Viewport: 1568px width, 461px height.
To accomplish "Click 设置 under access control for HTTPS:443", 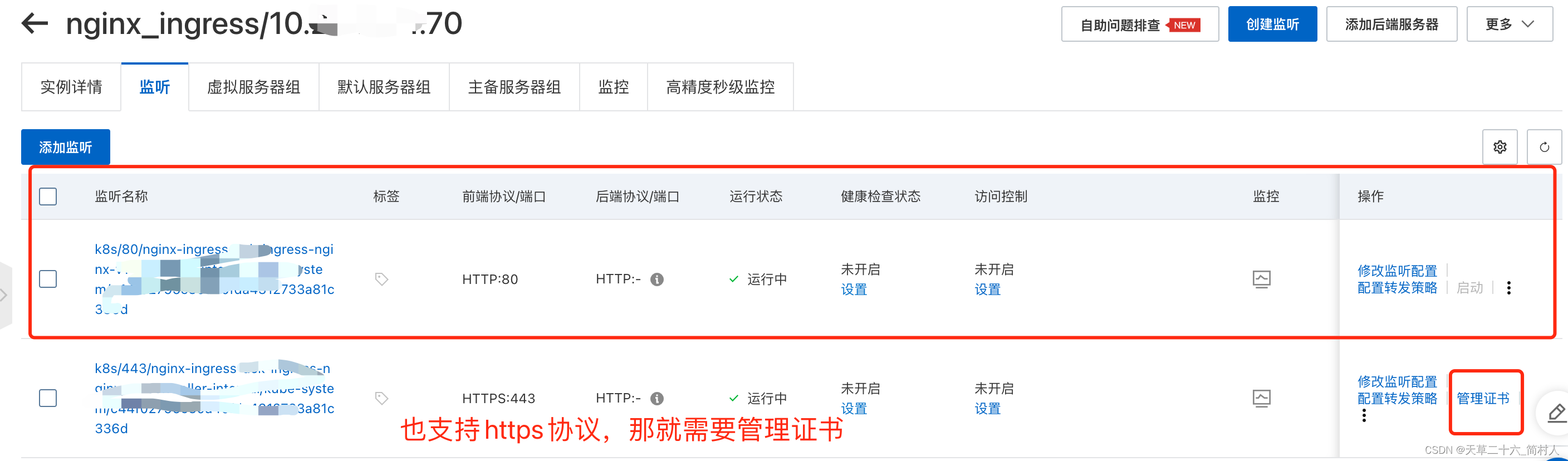I will coord(988,409).
